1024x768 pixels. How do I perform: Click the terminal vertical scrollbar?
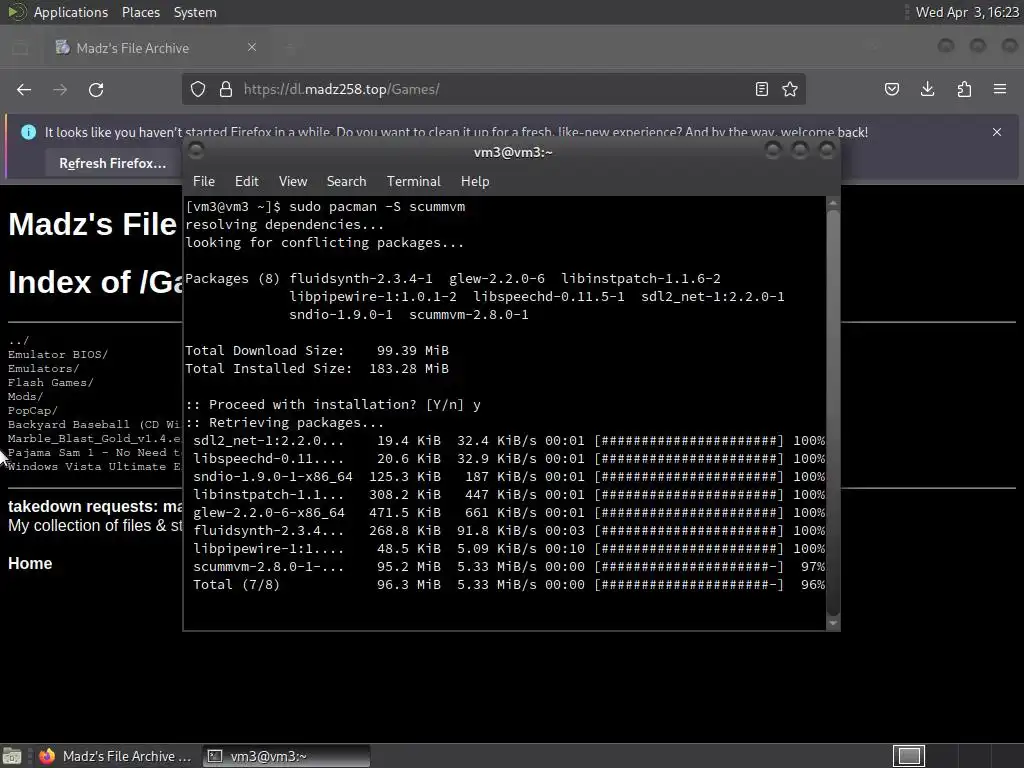pyautogui.click(x=833, y=413)
